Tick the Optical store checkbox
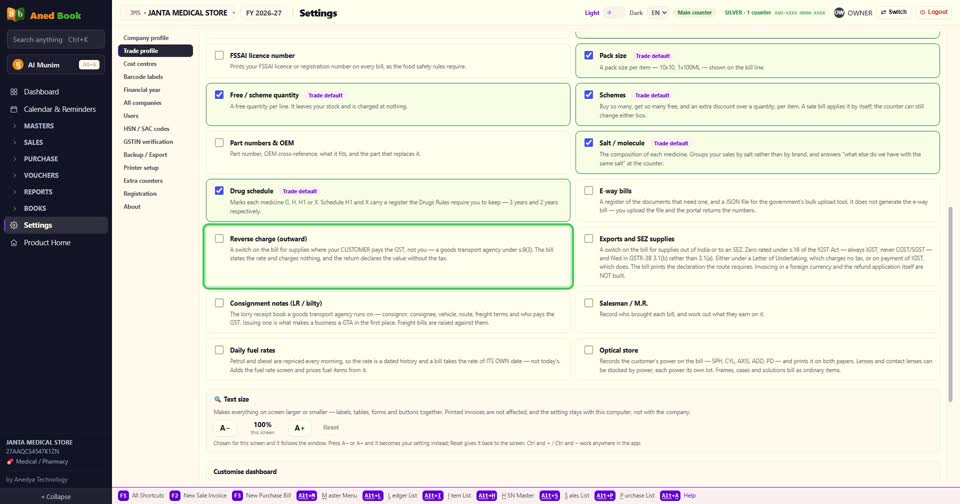The width and height of the screenshot is (960, 504). click(x=588, y=350)
